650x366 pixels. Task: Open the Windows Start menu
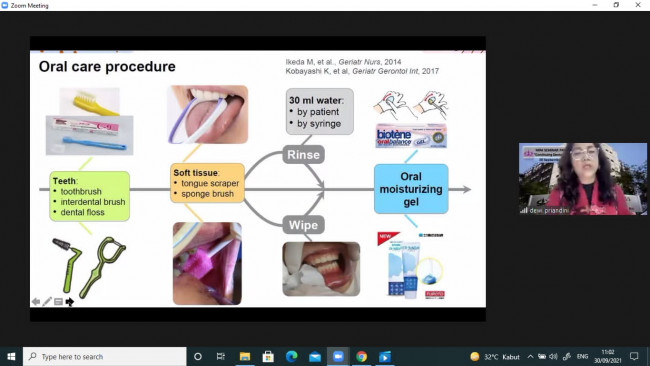click(x=11, y=356)
